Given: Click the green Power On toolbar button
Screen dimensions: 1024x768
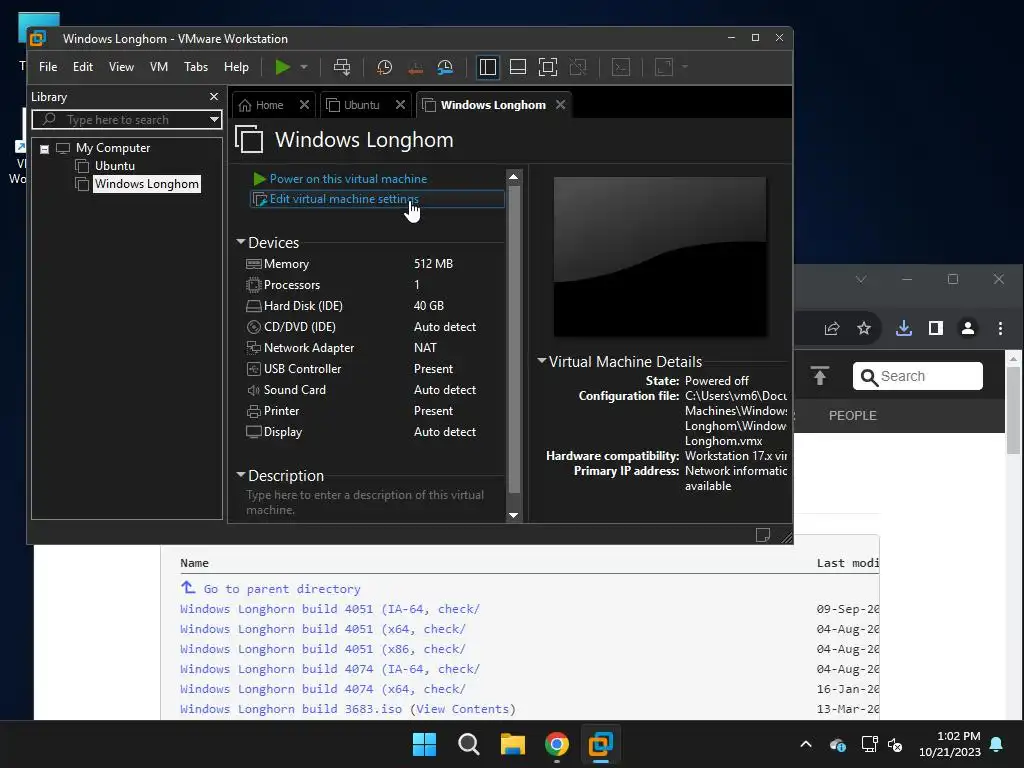Looking at the screenshot, I should pyautogui.click(x=282, y=67).
